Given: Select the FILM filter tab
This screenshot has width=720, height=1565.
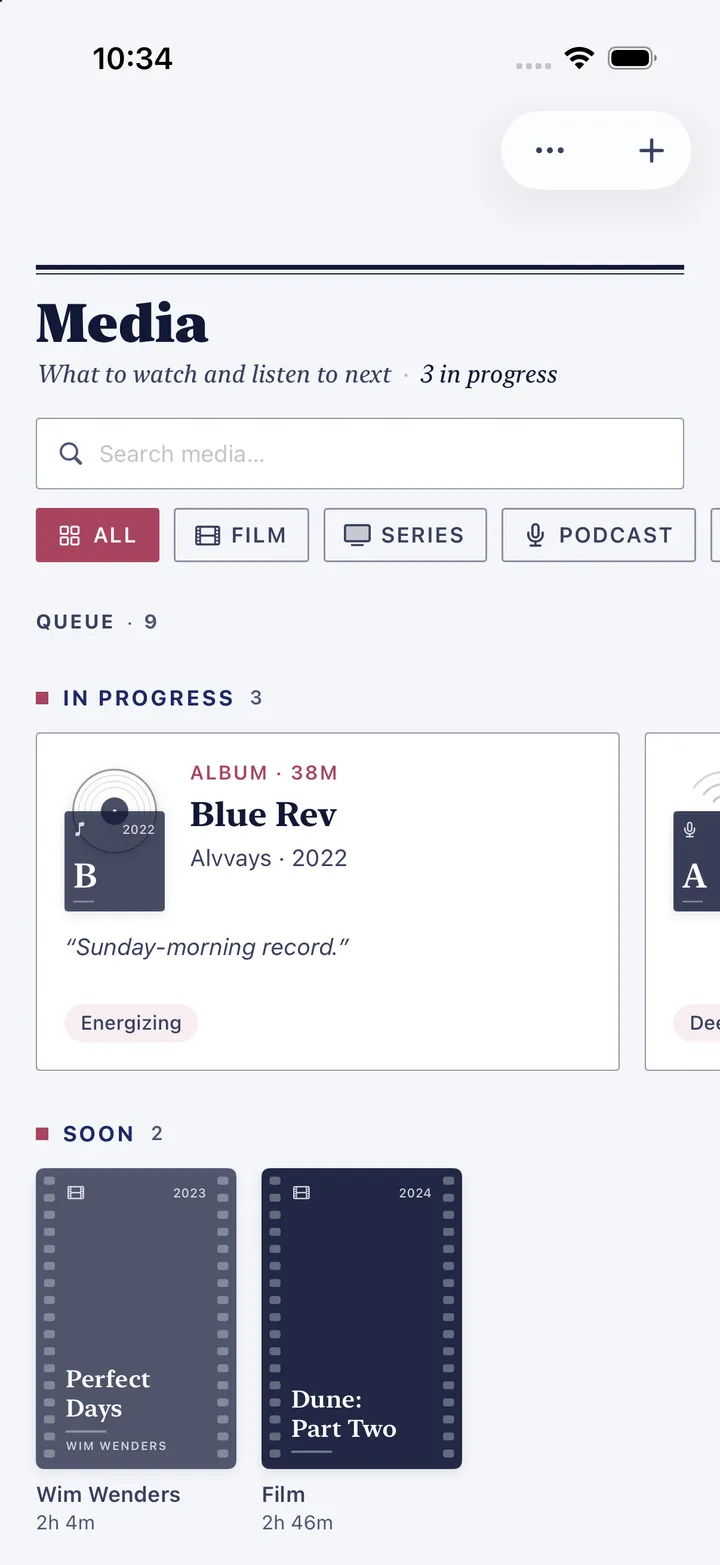Looking at the screenshot, I should (241, 535).
